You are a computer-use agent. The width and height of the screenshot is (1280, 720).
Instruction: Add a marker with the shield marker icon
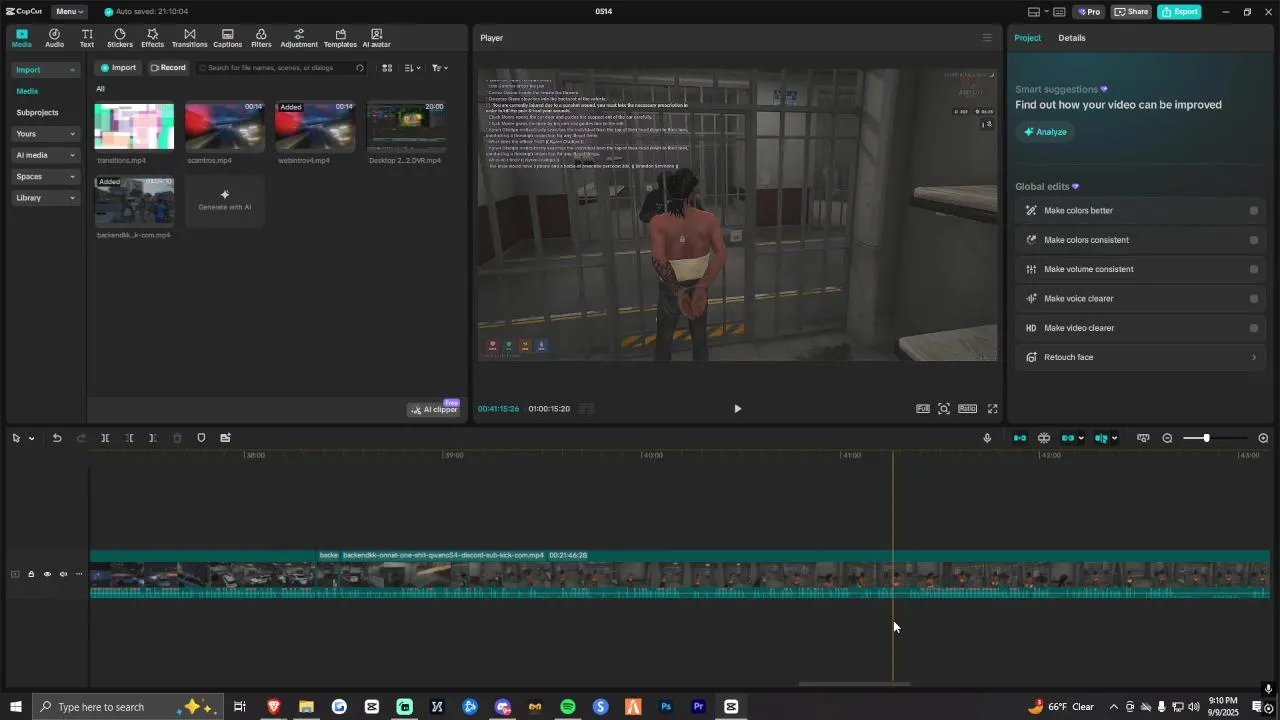click(x=201, y=438)
